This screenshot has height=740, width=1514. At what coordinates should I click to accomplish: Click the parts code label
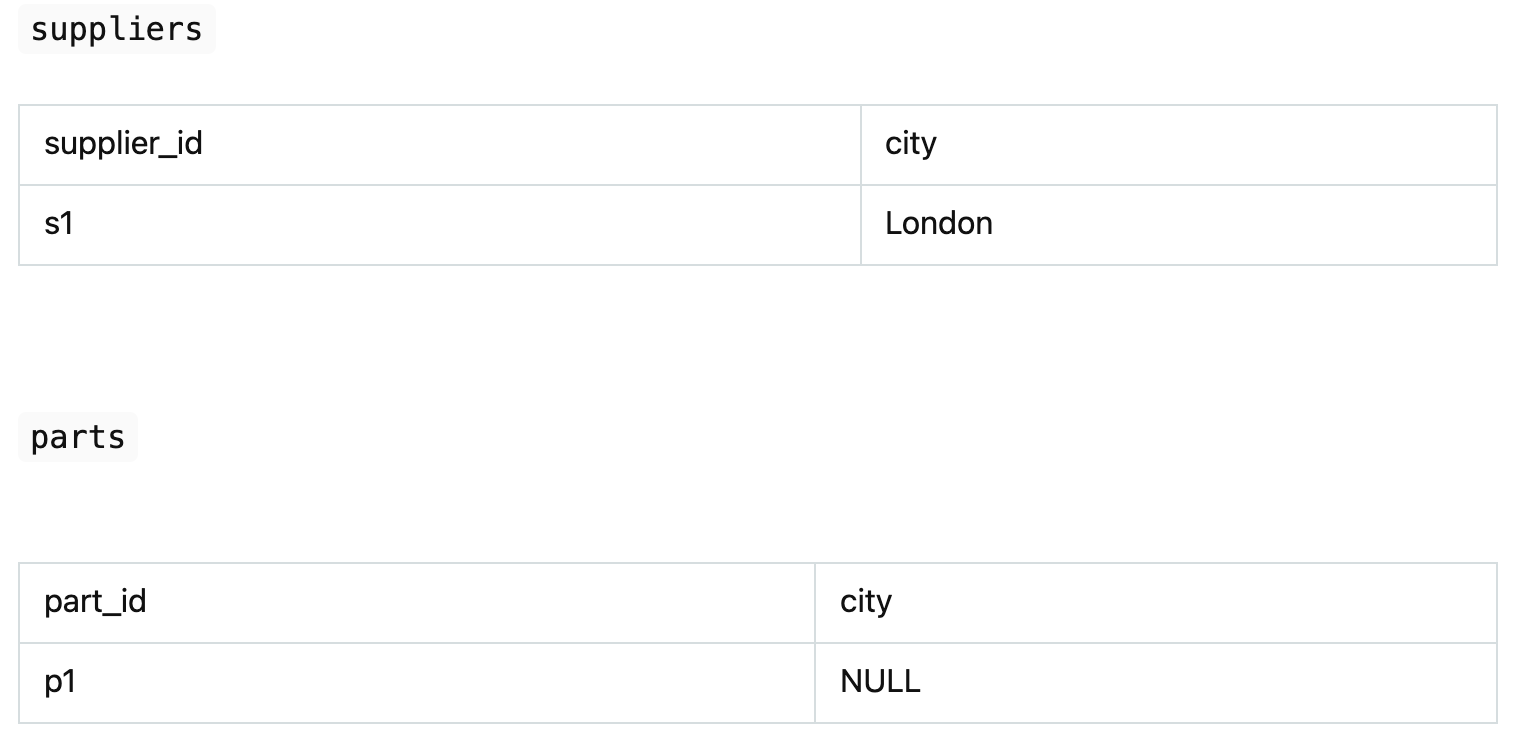point(78,437)
